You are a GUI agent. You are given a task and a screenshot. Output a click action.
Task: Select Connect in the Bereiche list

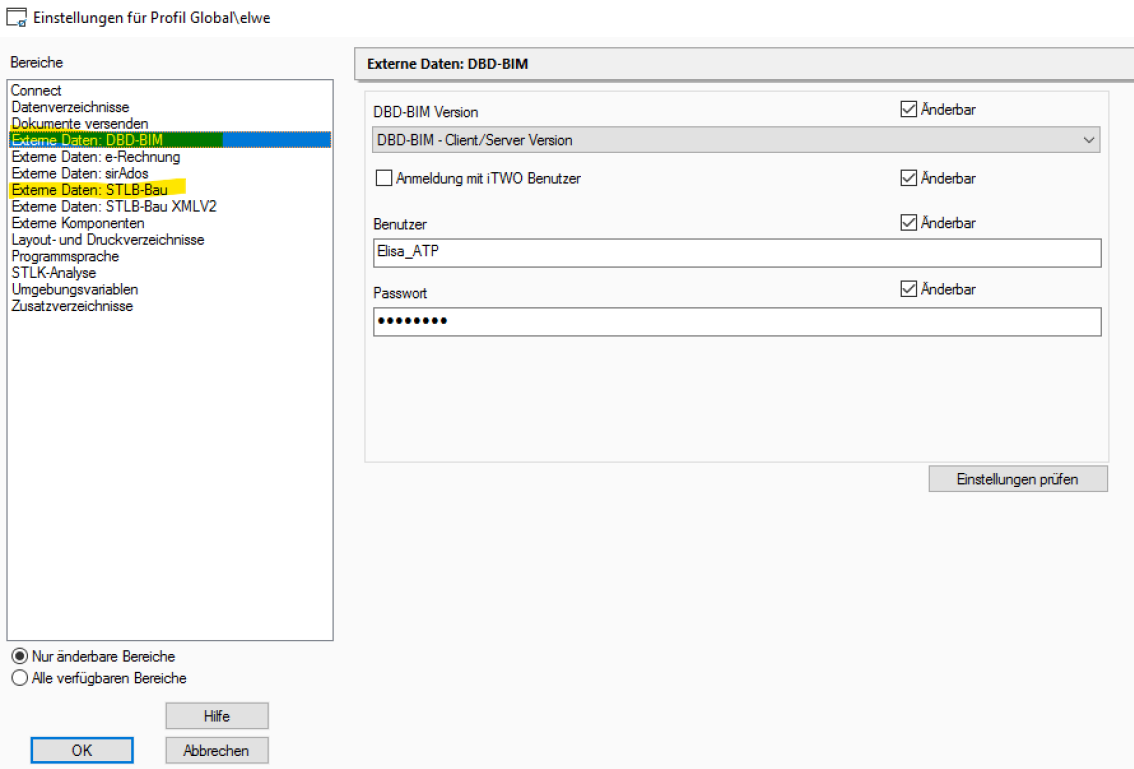click(36, 91)
